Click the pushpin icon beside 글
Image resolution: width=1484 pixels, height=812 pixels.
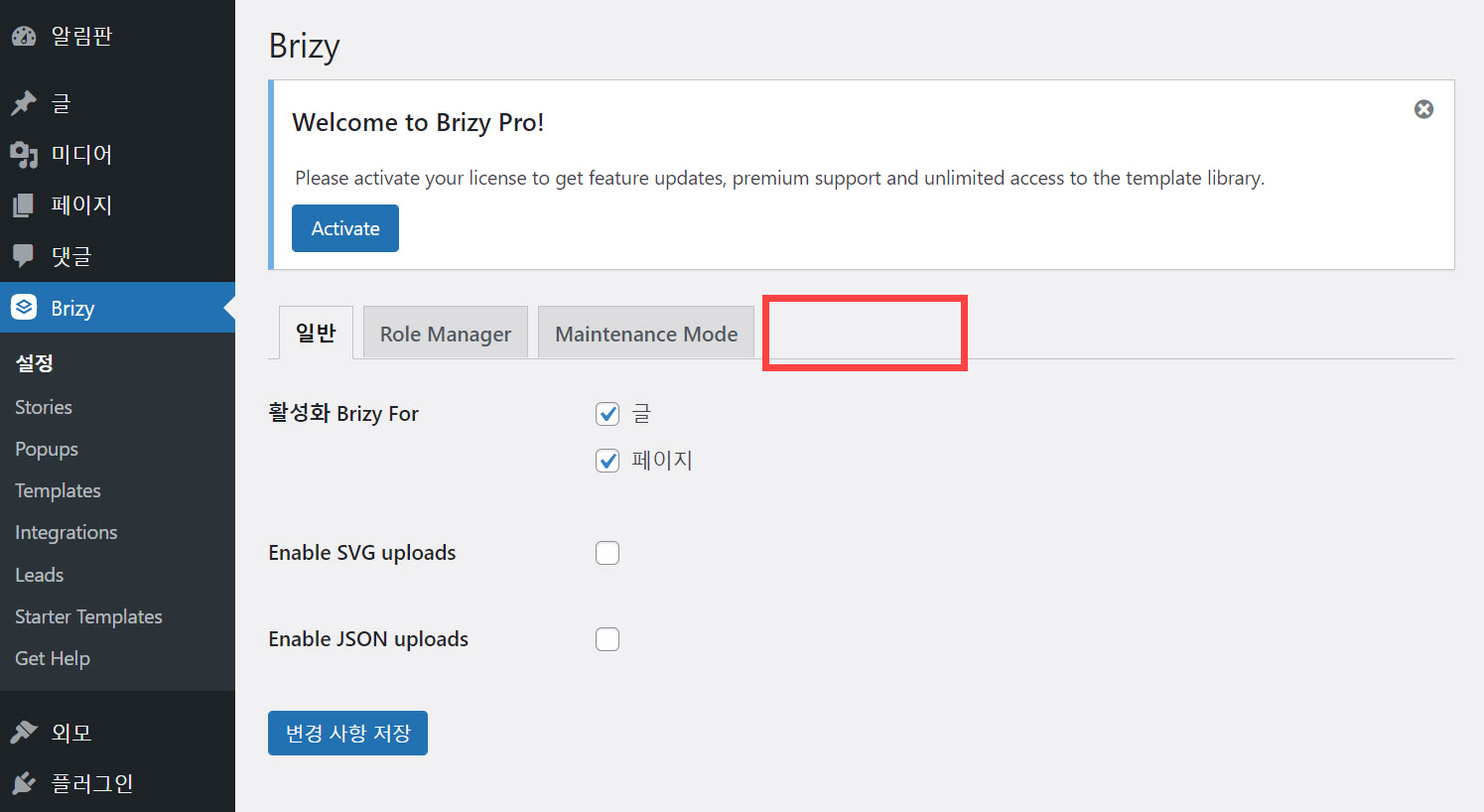(x=24, y=103)
